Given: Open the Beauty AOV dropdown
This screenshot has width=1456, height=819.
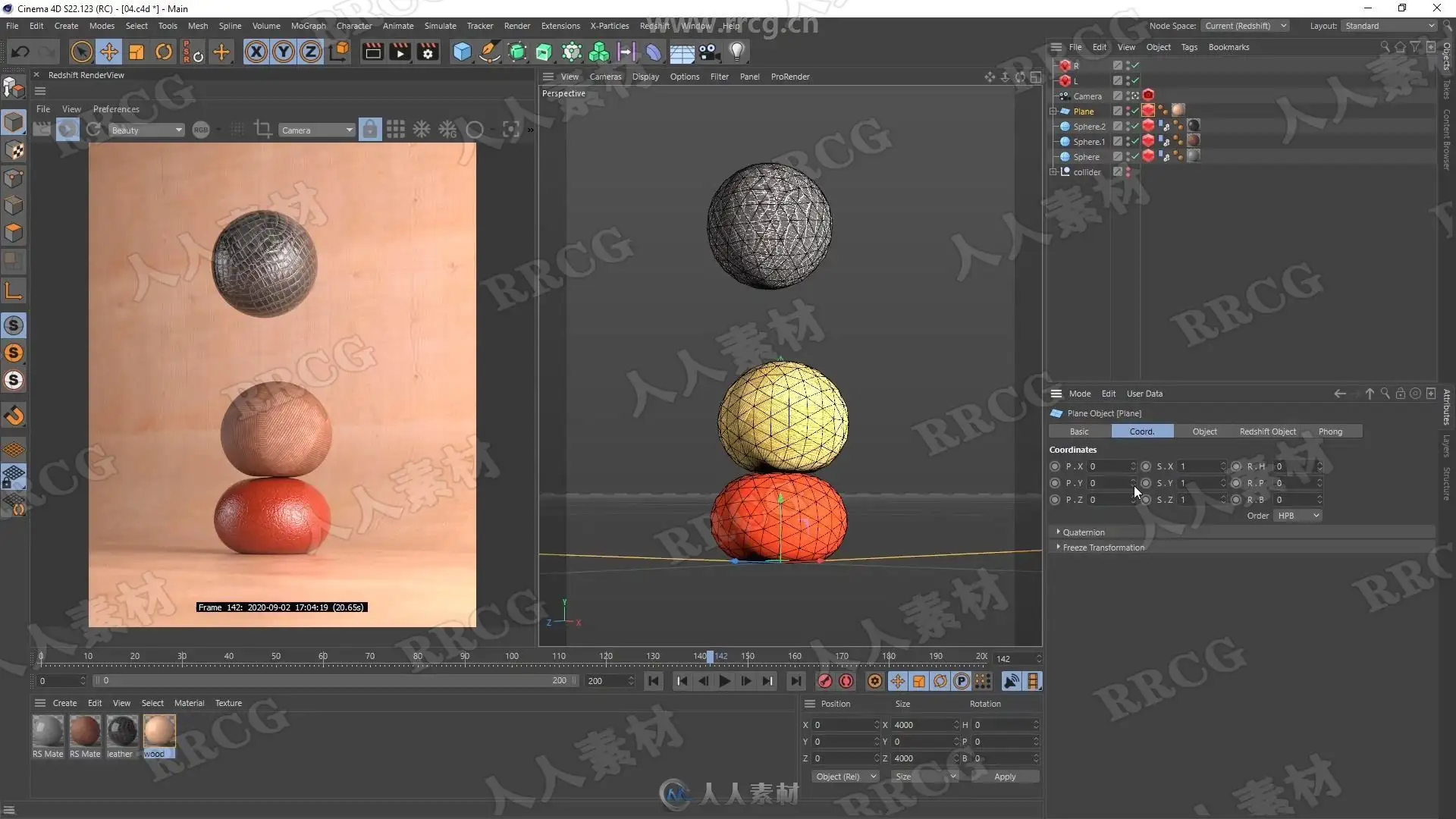Looking at the screenshot, I should tap(146, 130).
